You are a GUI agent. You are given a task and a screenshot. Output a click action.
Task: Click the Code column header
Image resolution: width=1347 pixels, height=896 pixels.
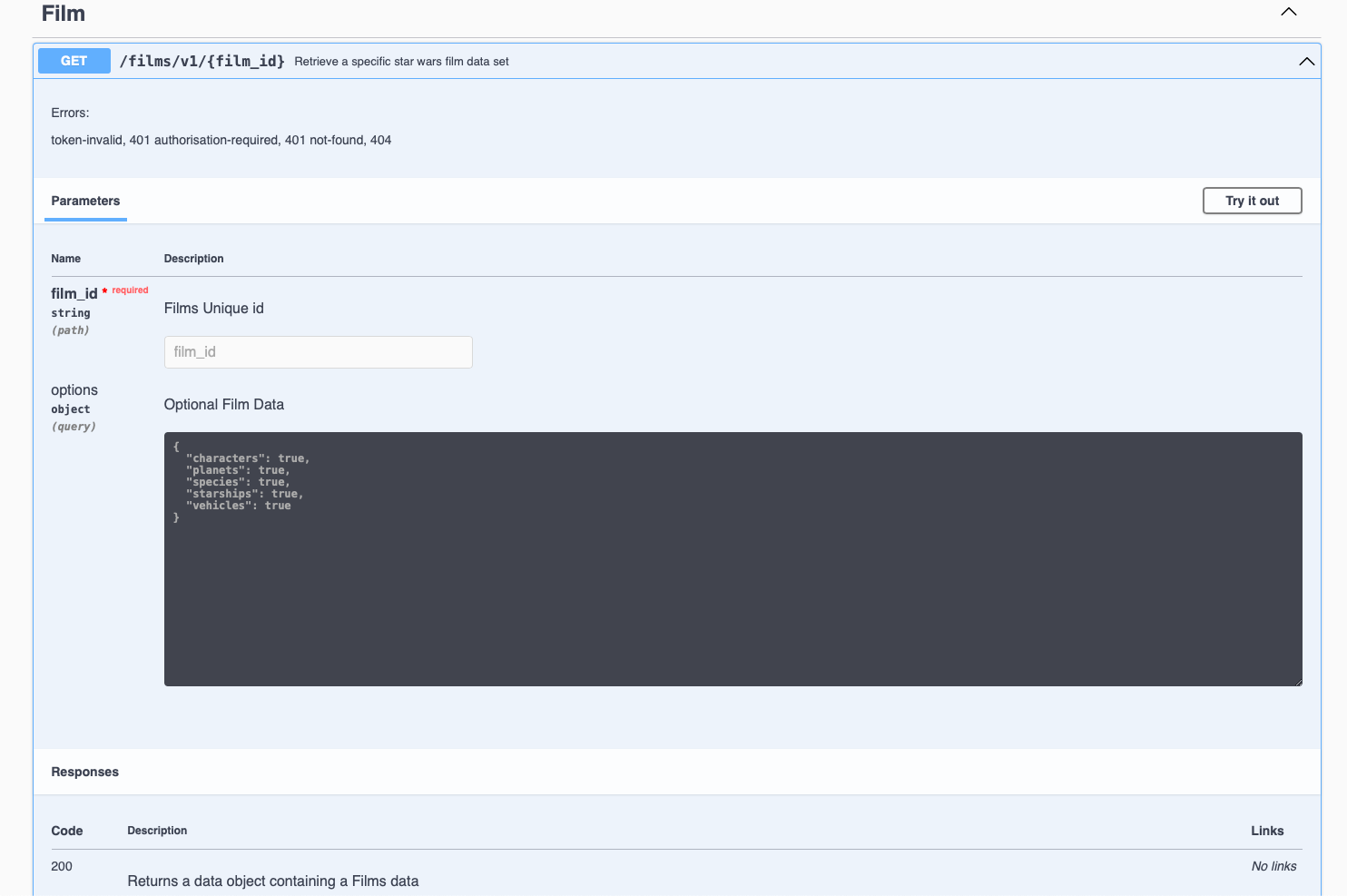(67, 831)
